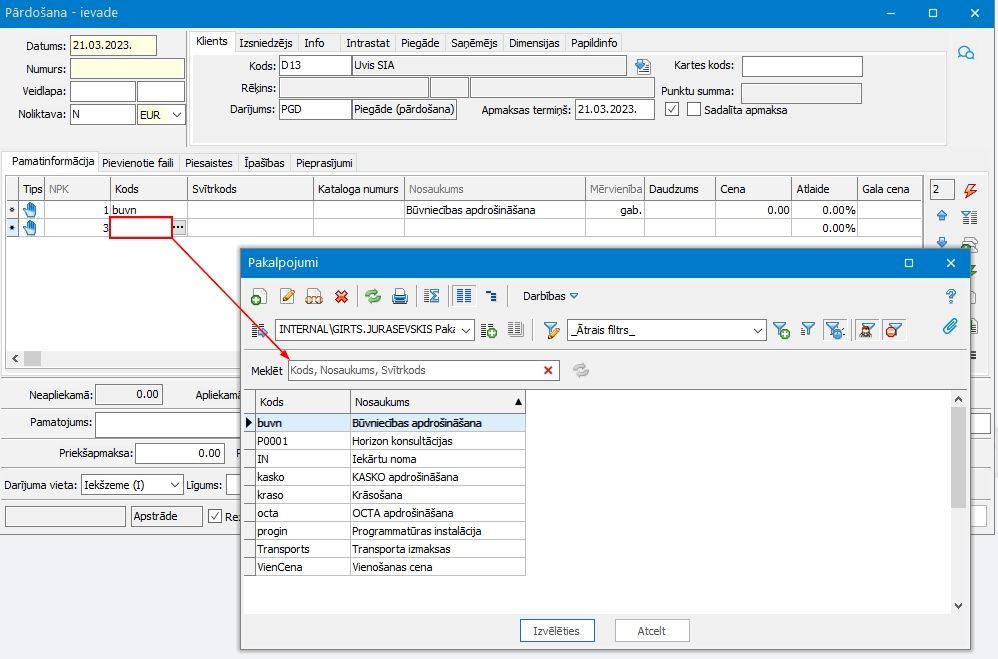Screen dimensions: 998x659
Task: Click the plain blue funnel filter icon
Action: (808, 329)
